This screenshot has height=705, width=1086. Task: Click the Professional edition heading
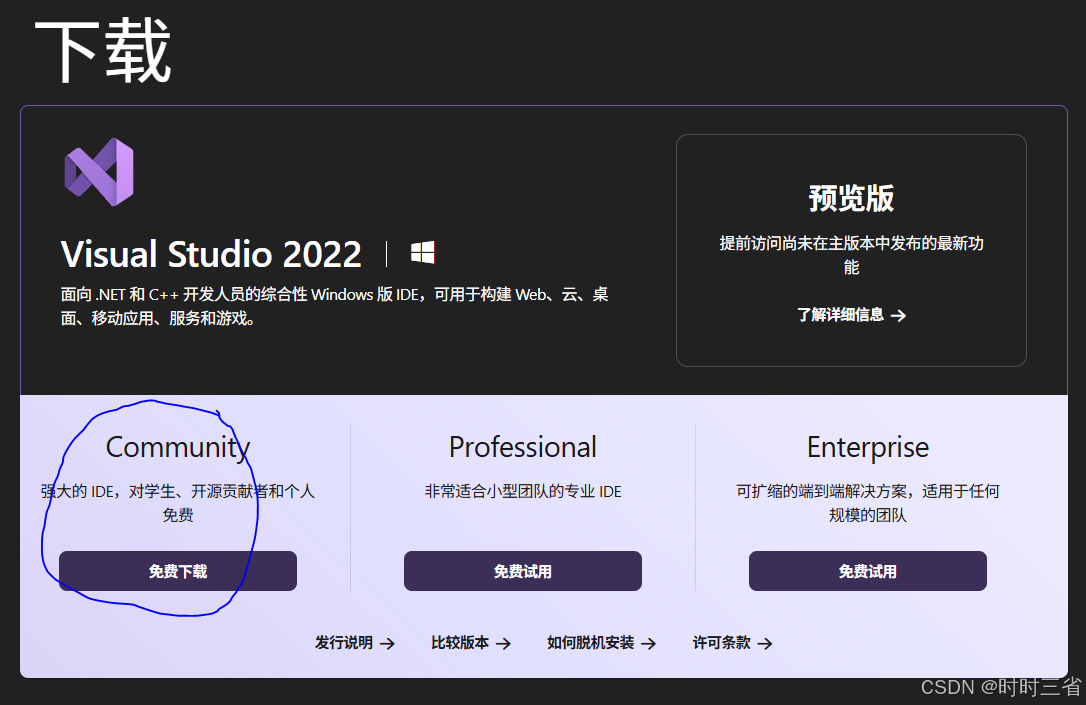523,447
